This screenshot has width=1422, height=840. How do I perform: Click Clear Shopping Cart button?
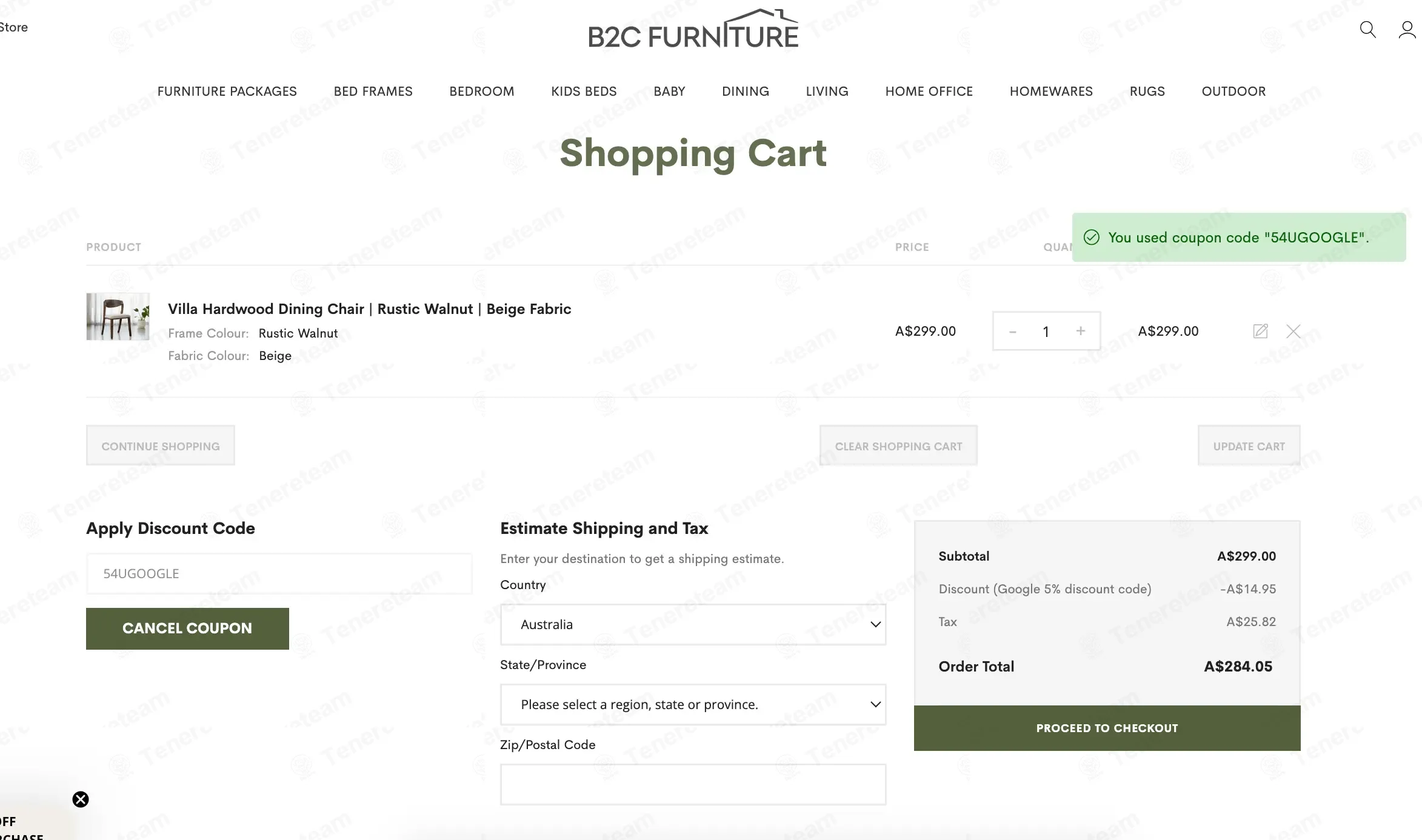coord(898,446)
